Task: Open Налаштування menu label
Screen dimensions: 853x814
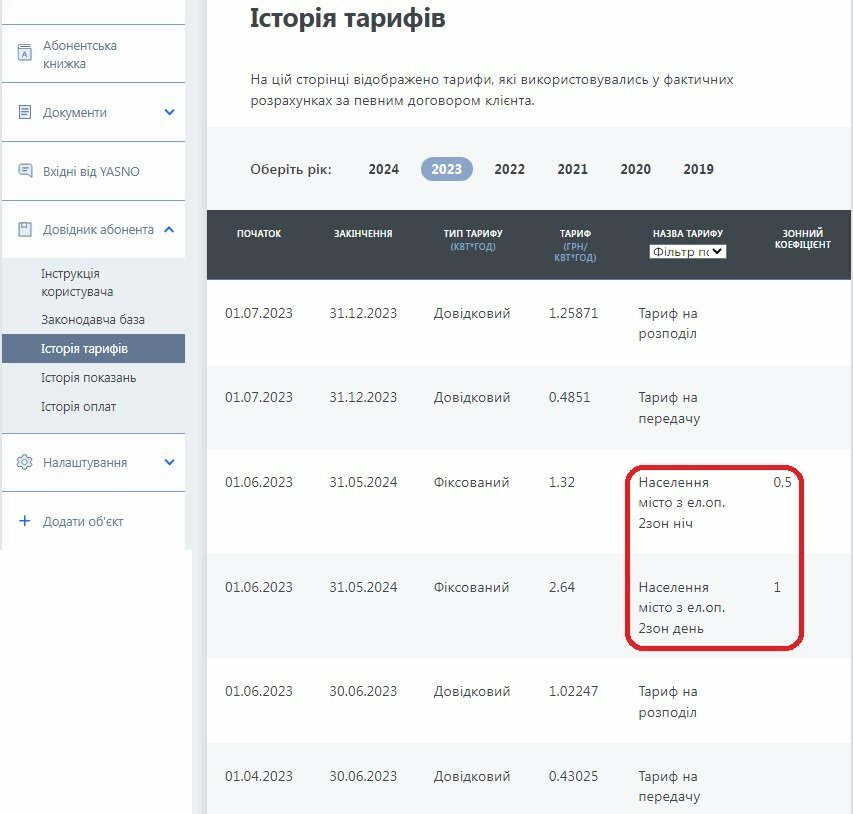Action: (85, 462)
